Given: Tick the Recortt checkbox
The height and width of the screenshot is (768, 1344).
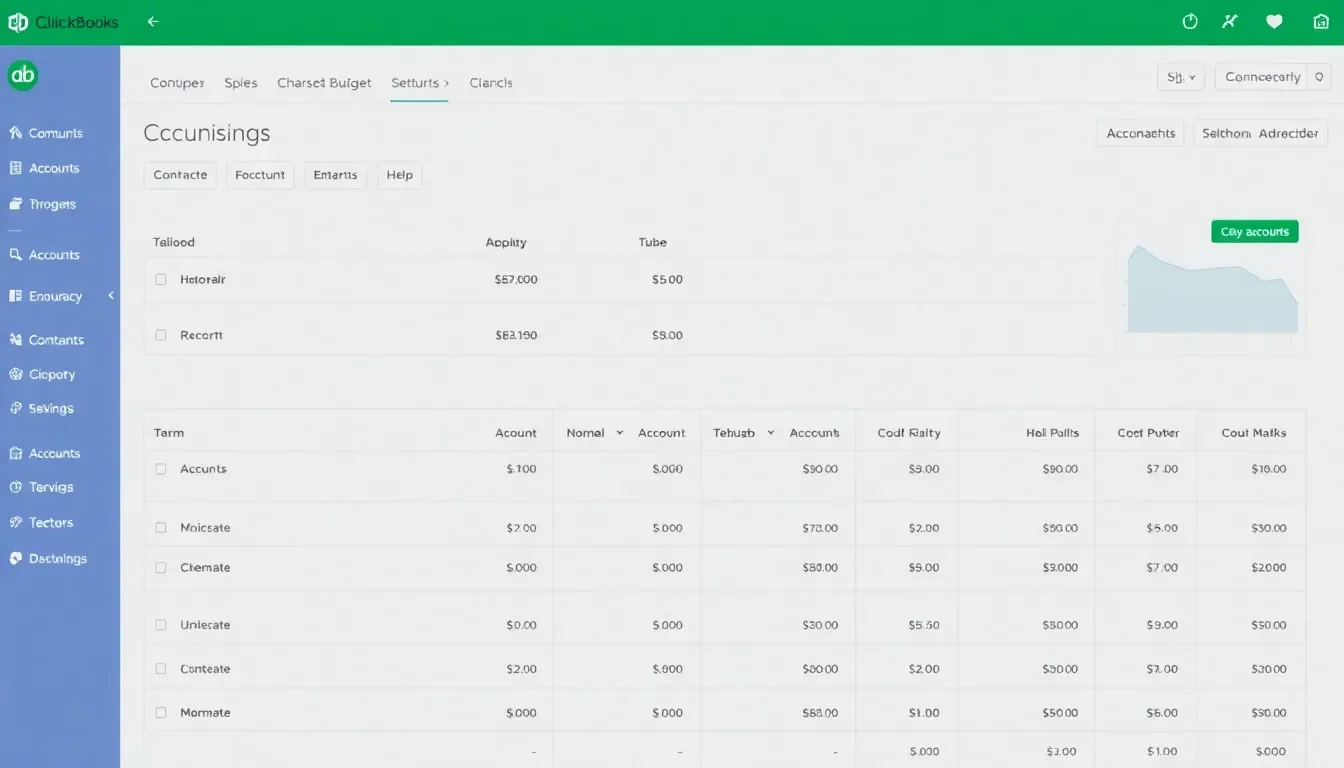Looking at the screenshot, I should pyautogui.click(x=160, y=335).
